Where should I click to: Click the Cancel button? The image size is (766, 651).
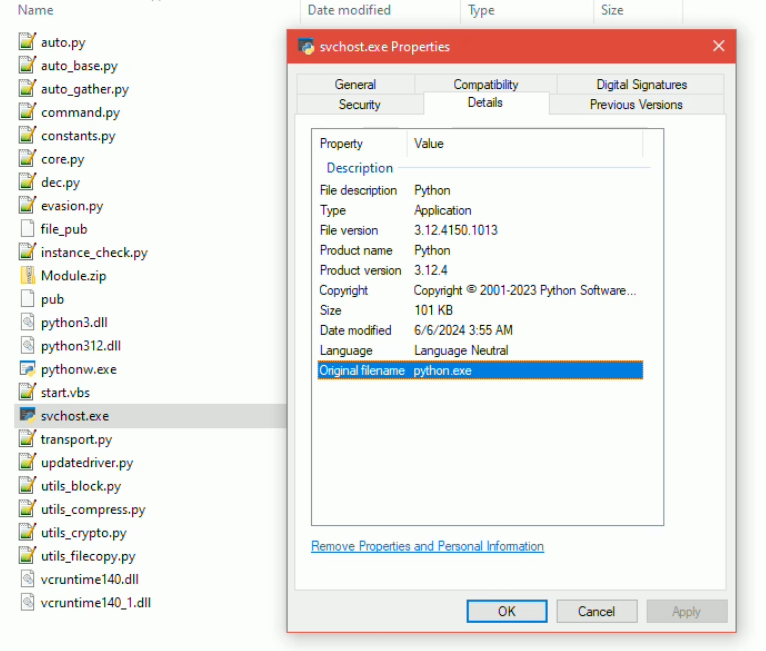596,611
